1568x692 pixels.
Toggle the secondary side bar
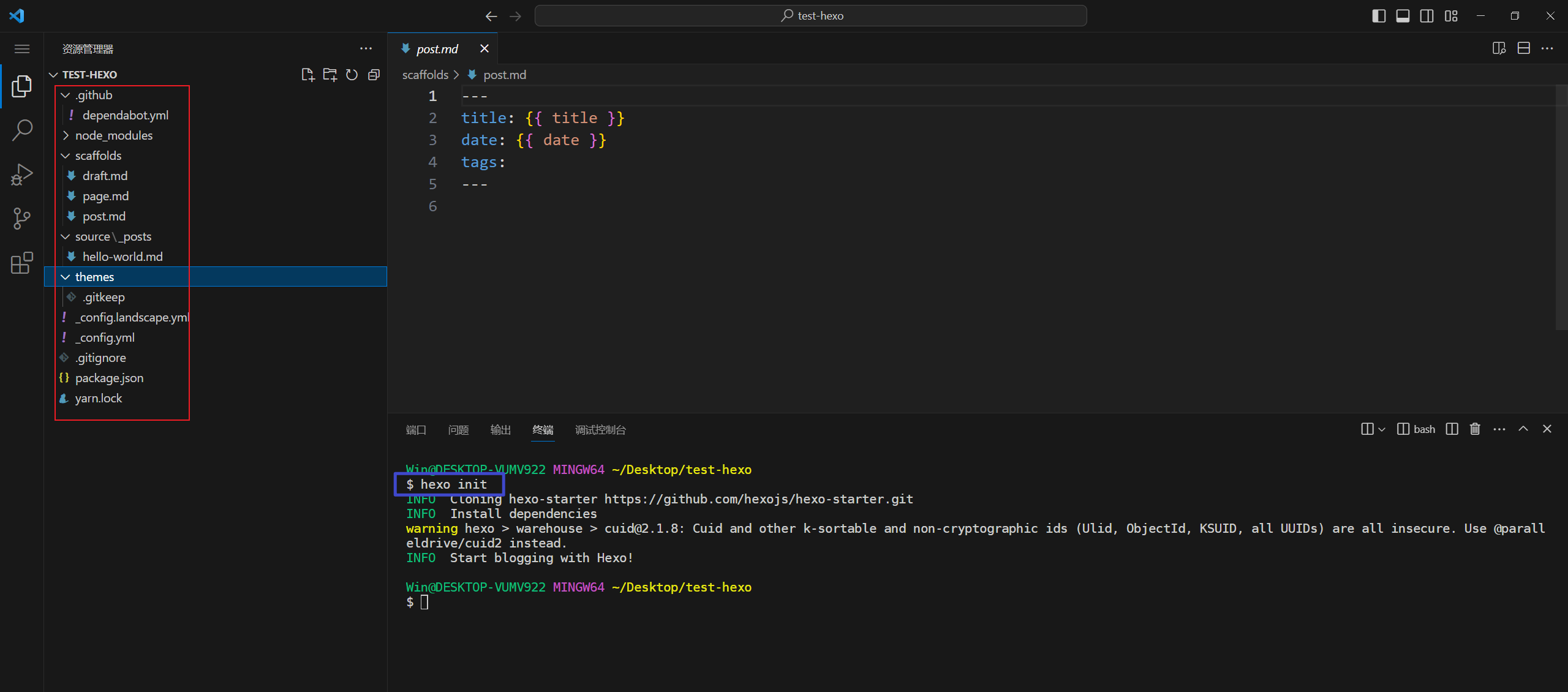coord(1427,16)
